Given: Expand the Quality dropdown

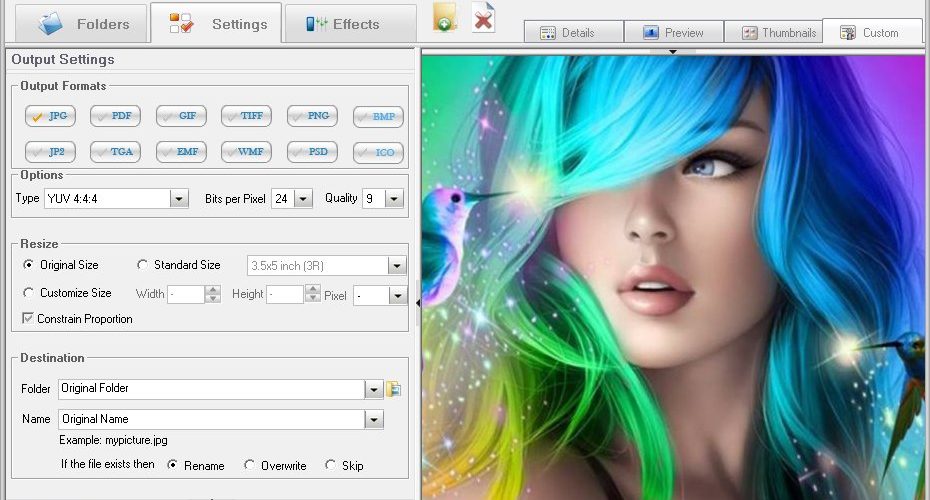Looking at the screenshot, I should tap(394, 199).
